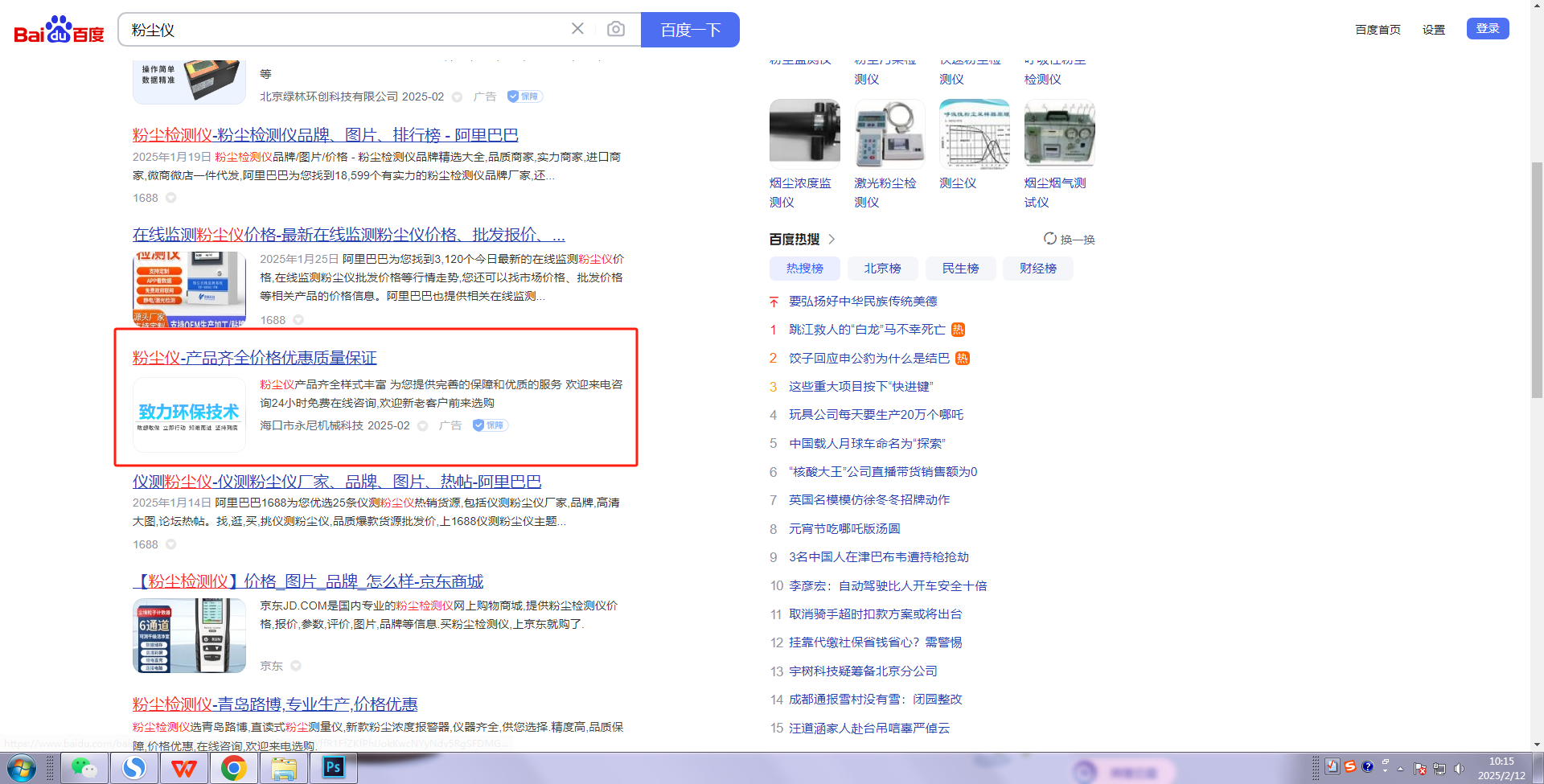Click in the search input field

346,30
